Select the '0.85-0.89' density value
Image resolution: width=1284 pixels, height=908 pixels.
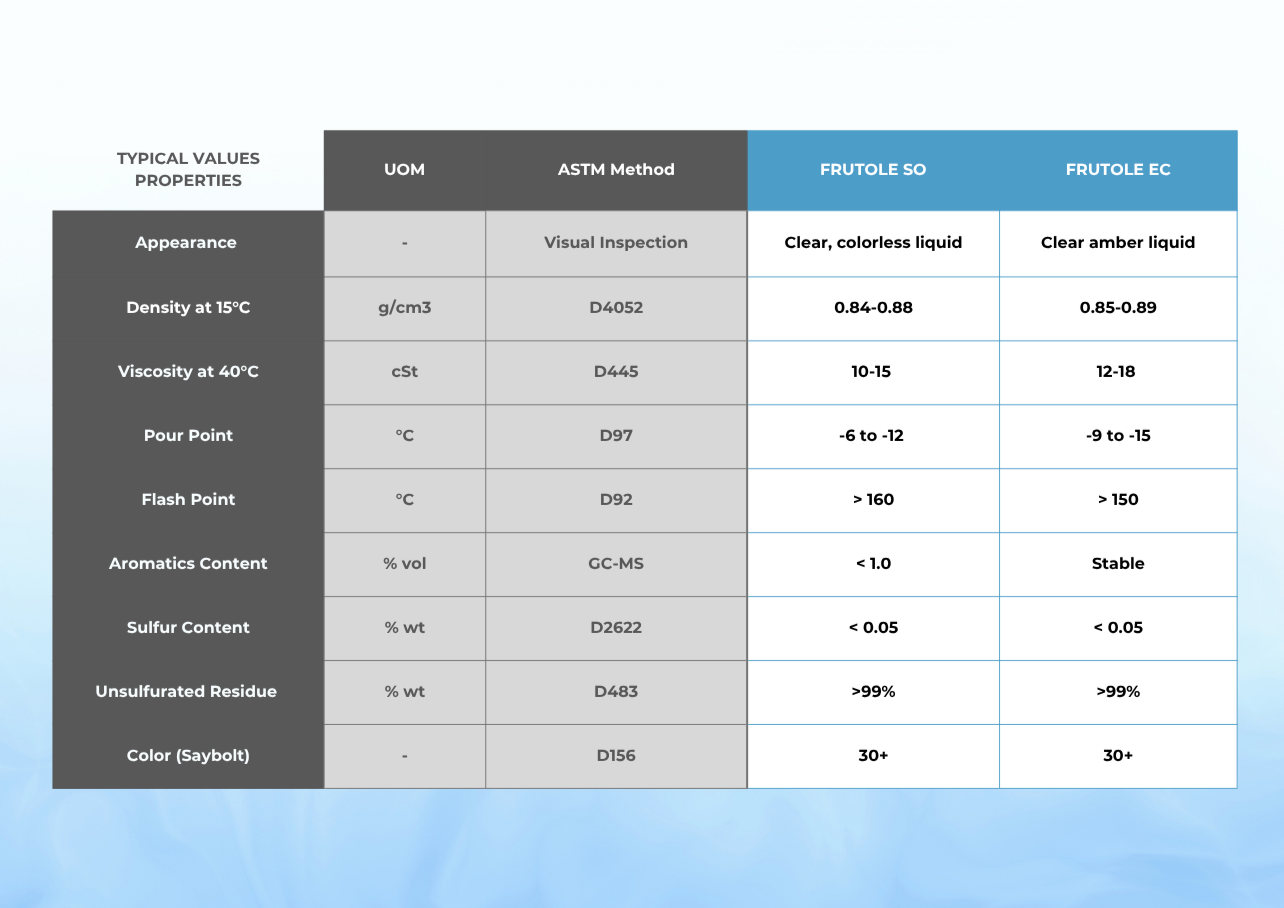coord(1118,308)
